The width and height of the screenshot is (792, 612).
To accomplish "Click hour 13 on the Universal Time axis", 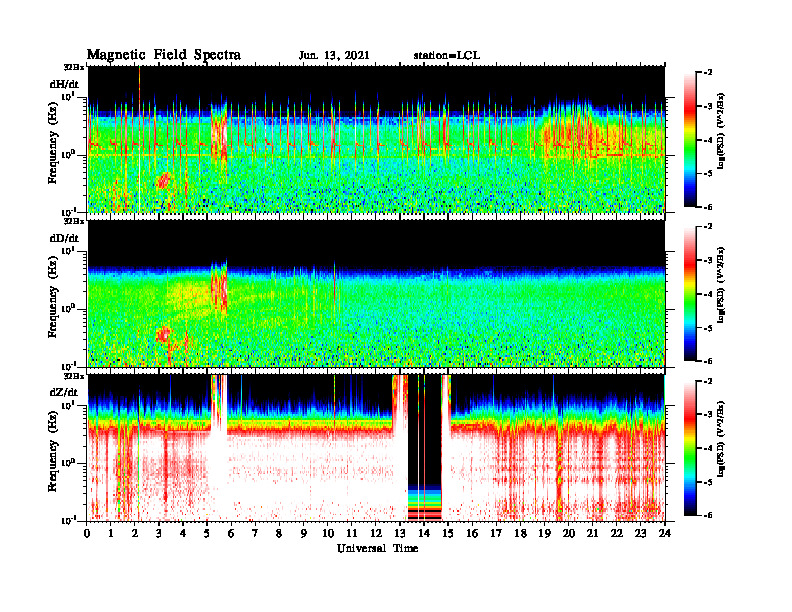I will [400, 534].
